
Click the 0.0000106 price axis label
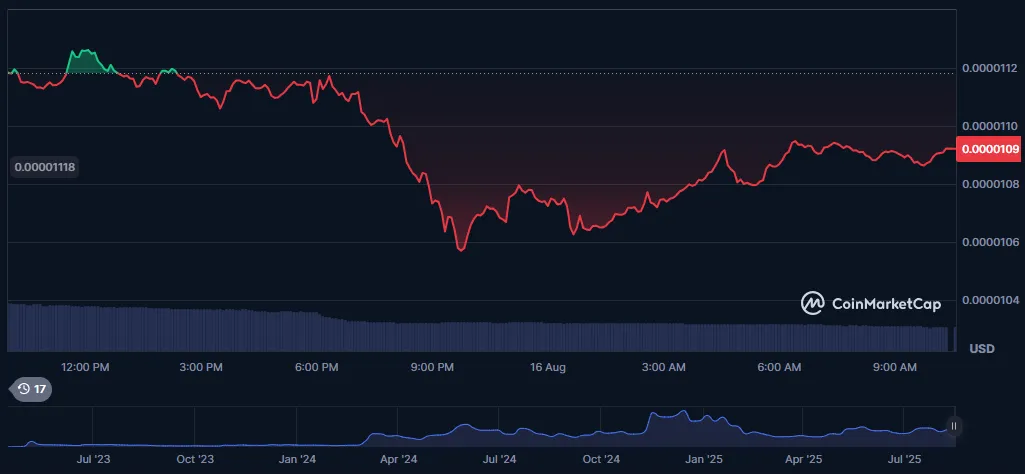coord(989,242)
